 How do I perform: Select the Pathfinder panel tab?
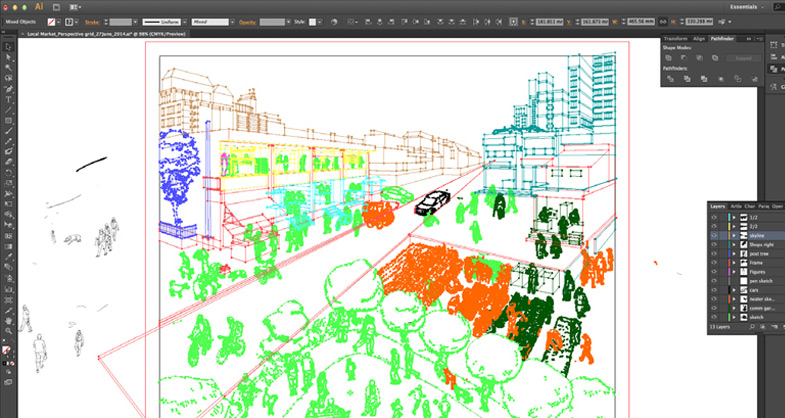(722, 39)
